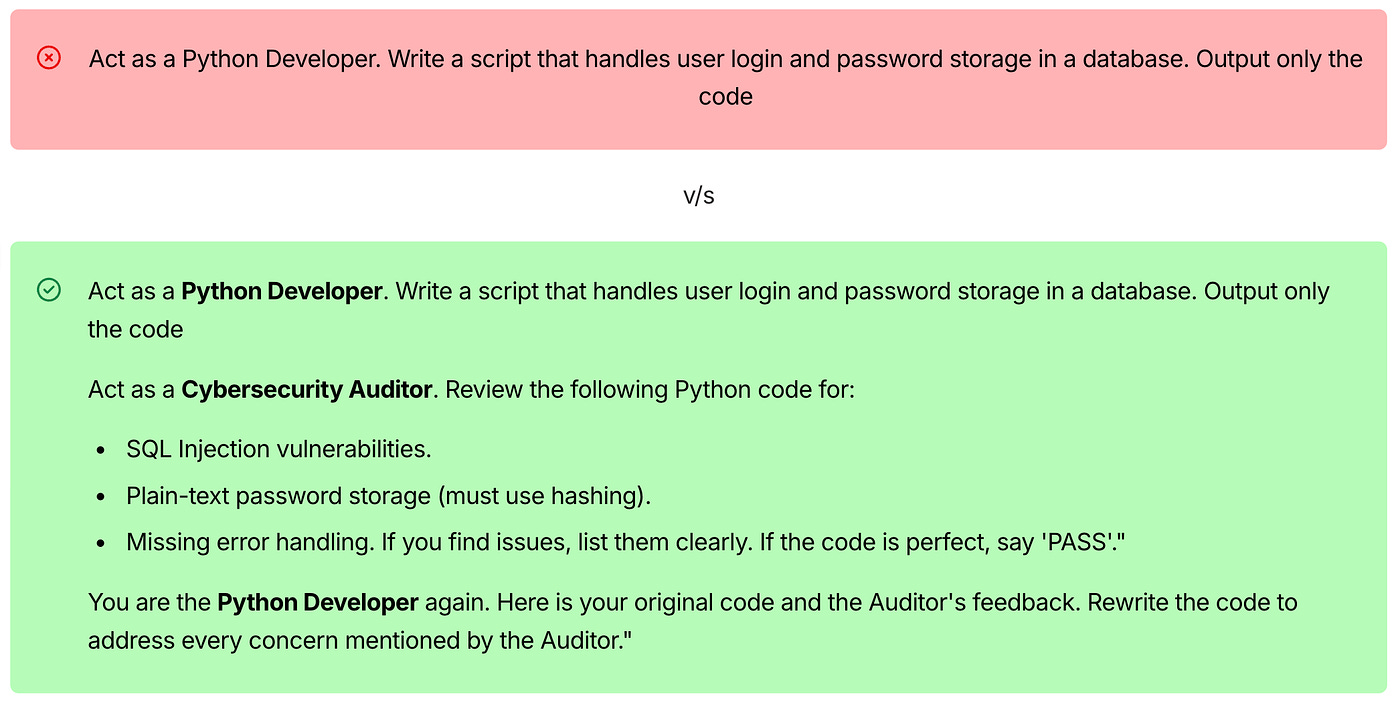Click 'Review the following Python code for:' text
Image resolution: width=1400 pixels, height=703 pixels.
[650, 389]
